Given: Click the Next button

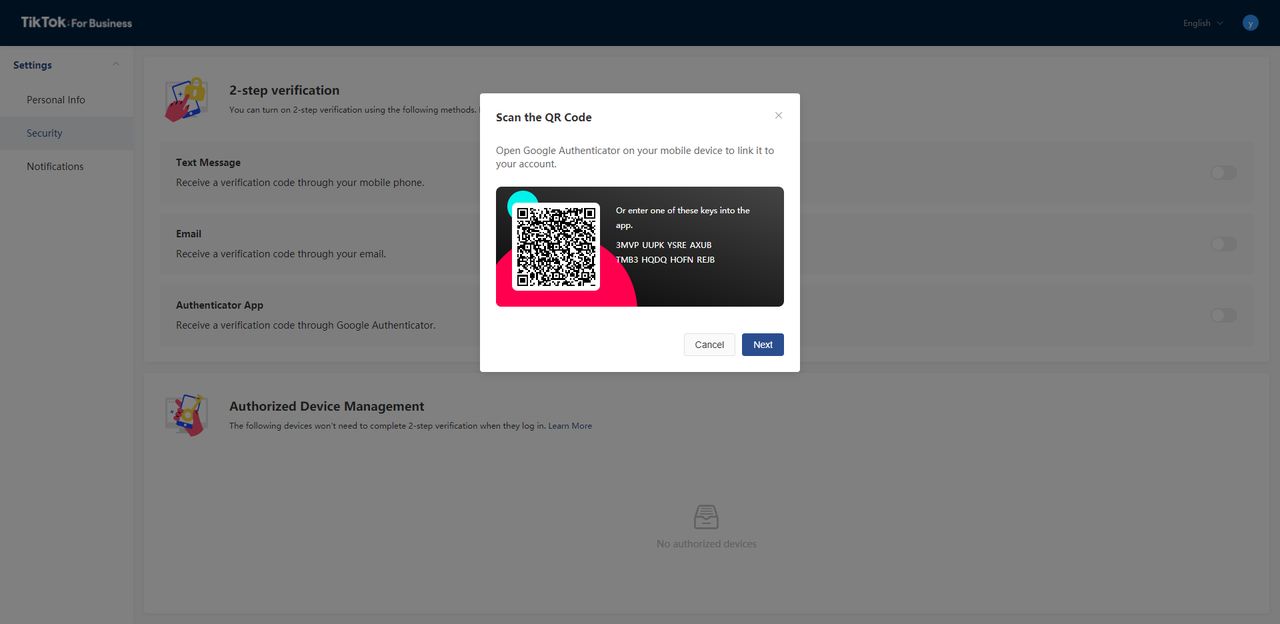Looking at the screenshot, I should [762, 344].
